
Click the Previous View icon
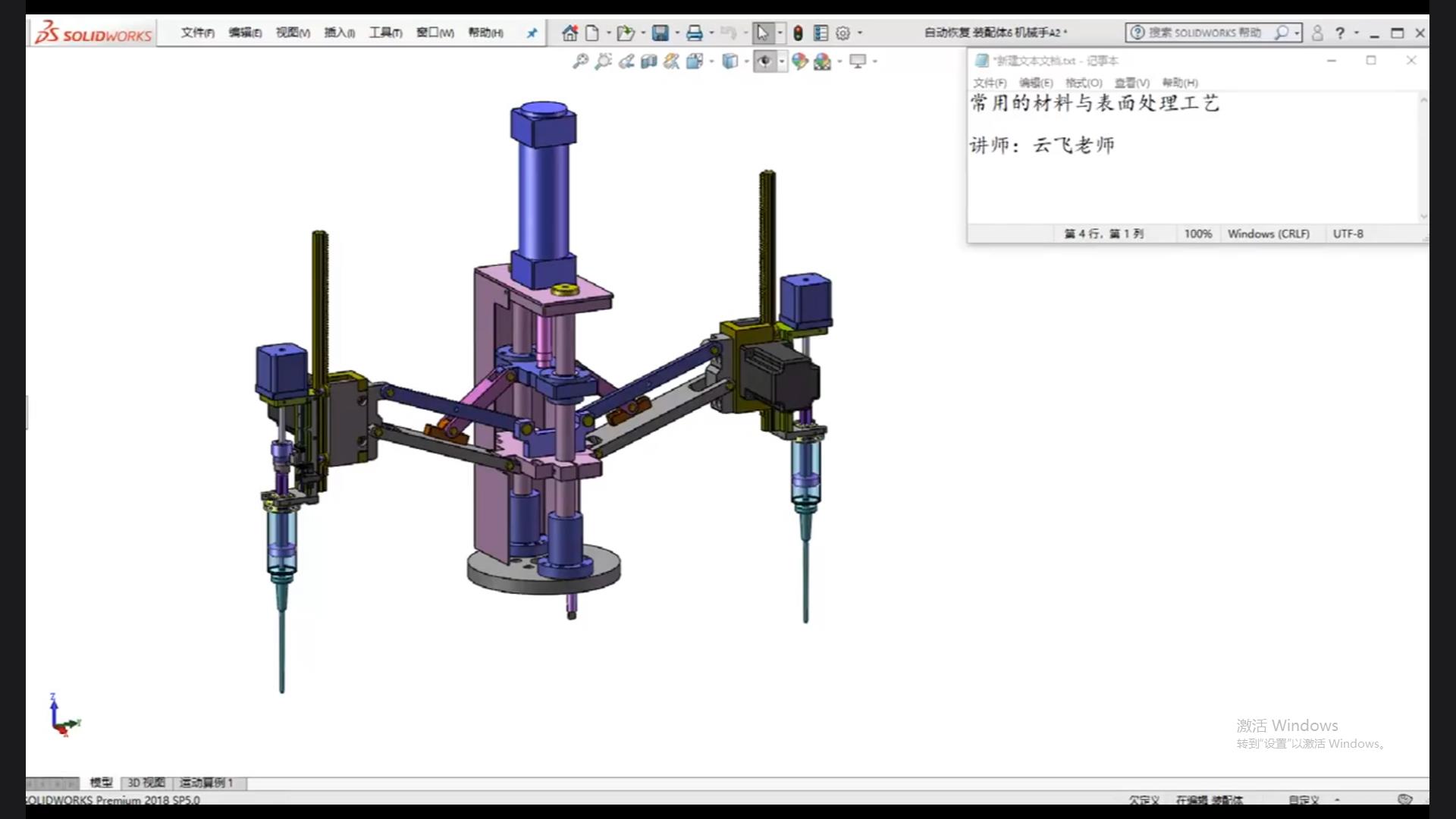click(x=626, y=61)
